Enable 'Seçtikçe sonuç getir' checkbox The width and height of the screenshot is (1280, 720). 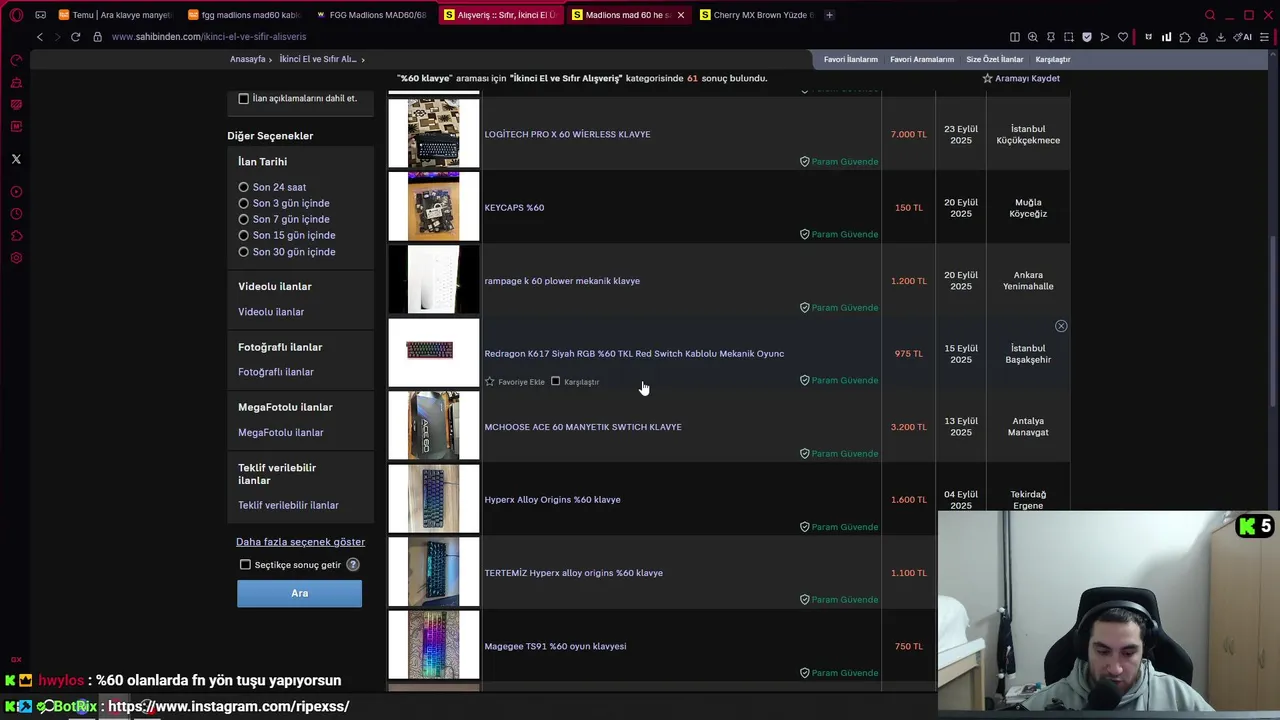(245, 565)
